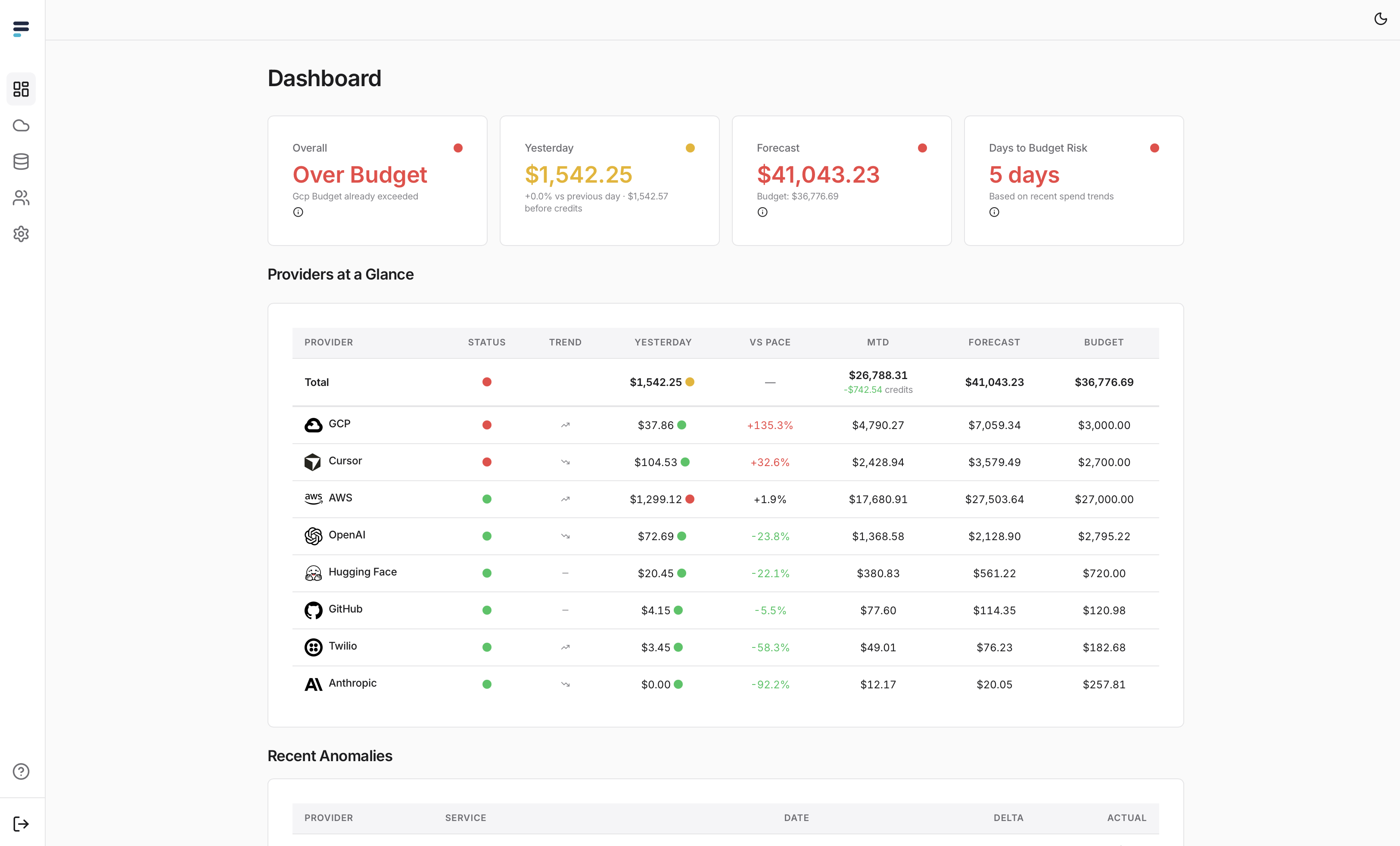The width and height of the screenshot is (1400, 846).
Task: Sort the table by the FORECAST column header
Action: click(994, 342)
